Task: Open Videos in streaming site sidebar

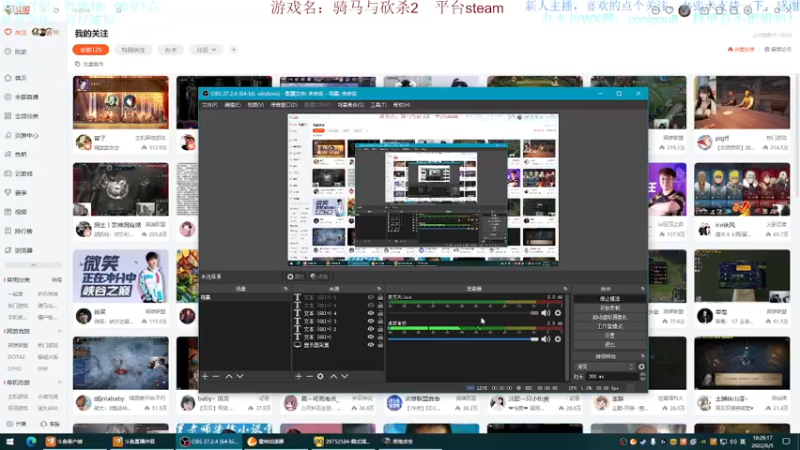Action: click(x=16, y=212)
